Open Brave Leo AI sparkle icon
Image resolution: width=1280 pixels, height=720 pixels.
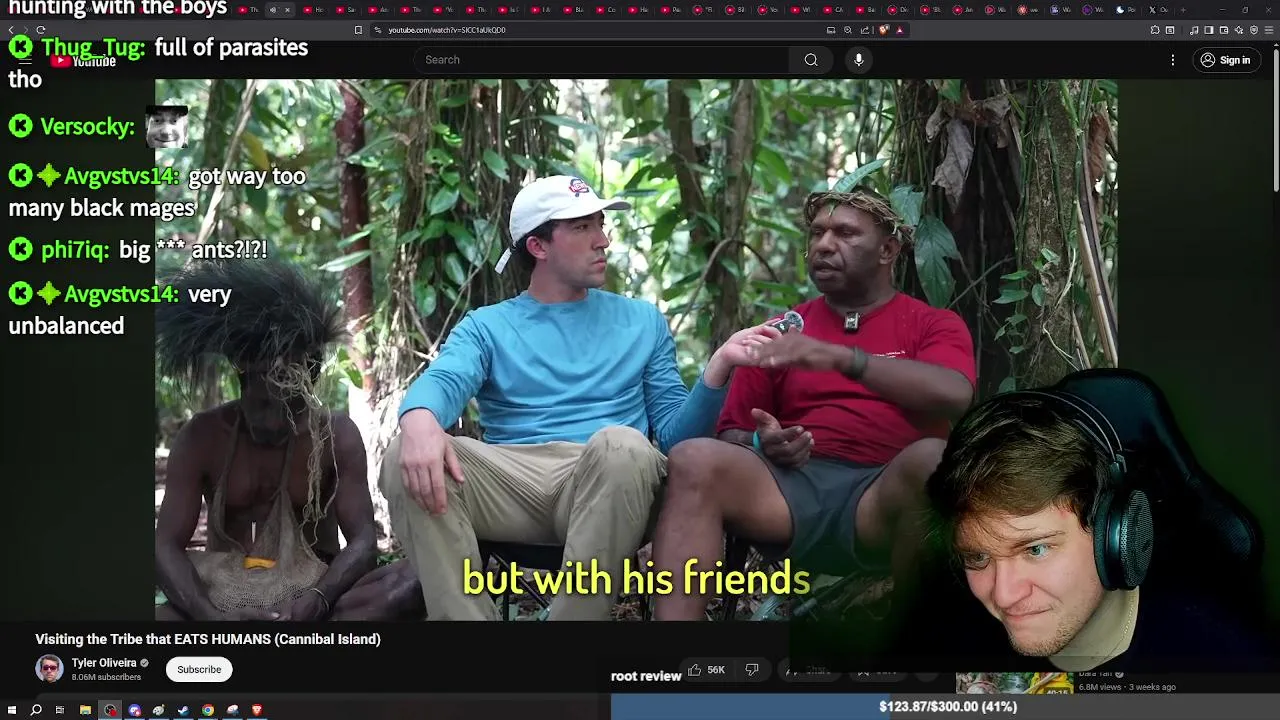1239,30
